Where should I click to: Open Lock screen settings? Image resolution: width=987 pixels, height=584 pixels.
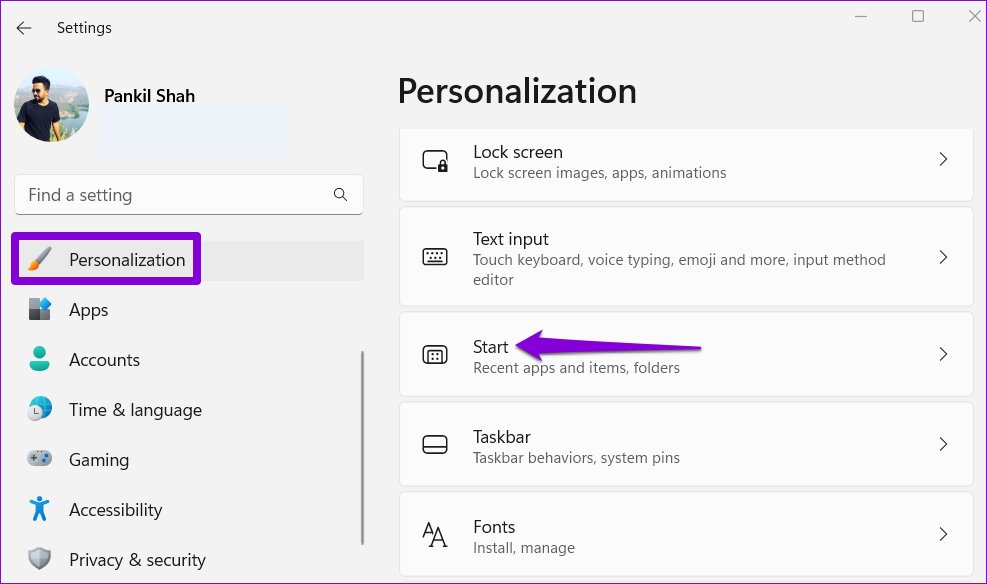[686, 164]
